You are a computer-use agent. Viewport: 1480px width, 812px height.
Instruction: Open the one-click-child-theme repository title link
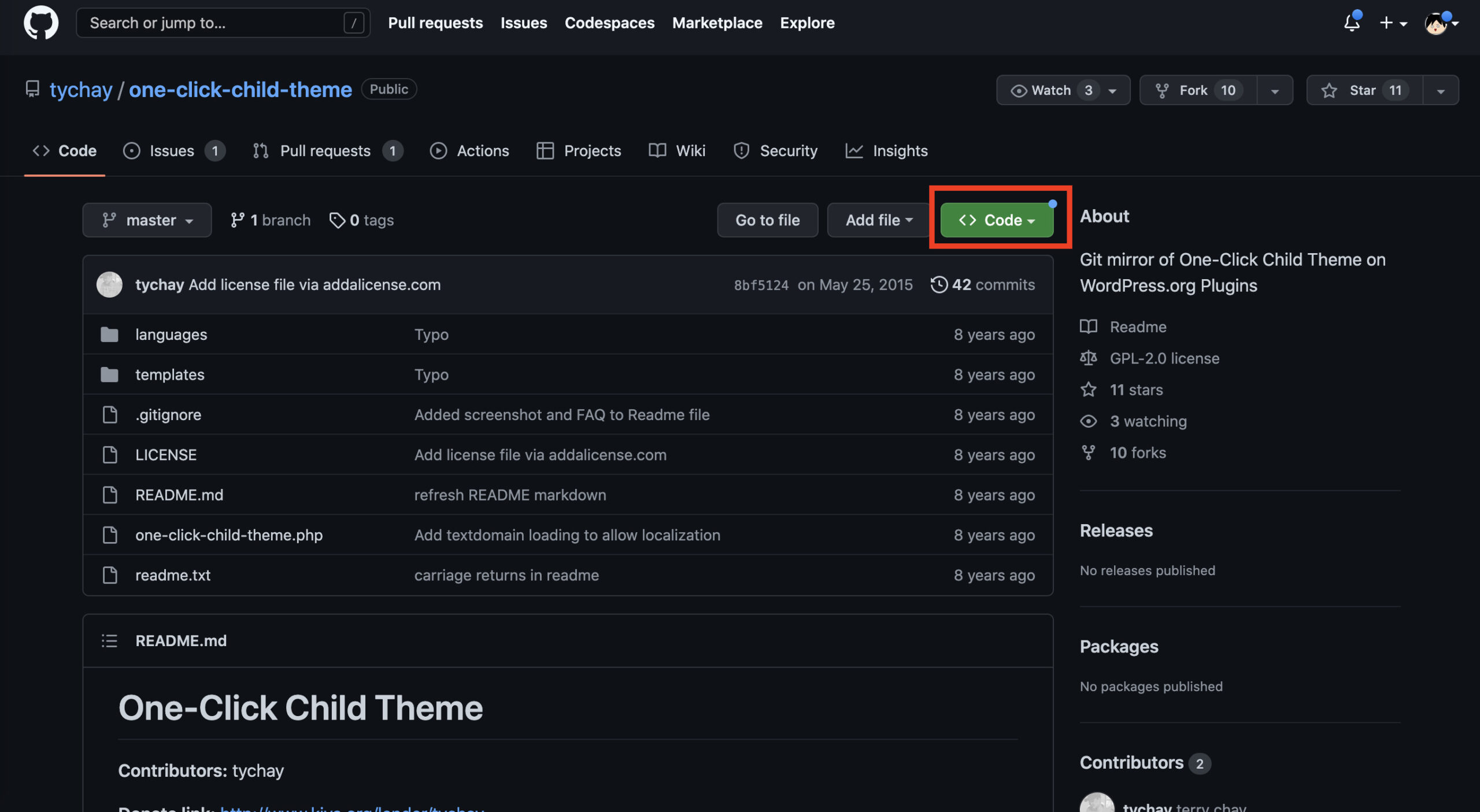(x=240, y=90)
